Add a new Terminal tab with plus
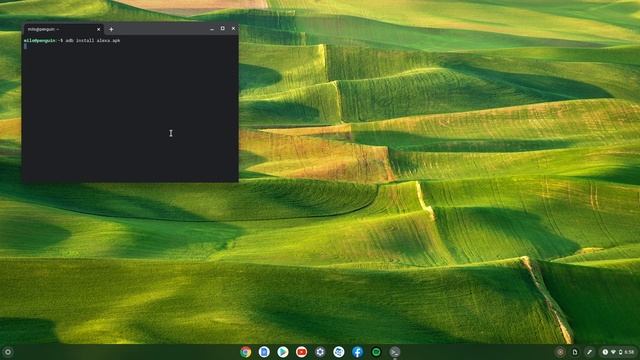 pyautogui.click(x=111, y=29)
